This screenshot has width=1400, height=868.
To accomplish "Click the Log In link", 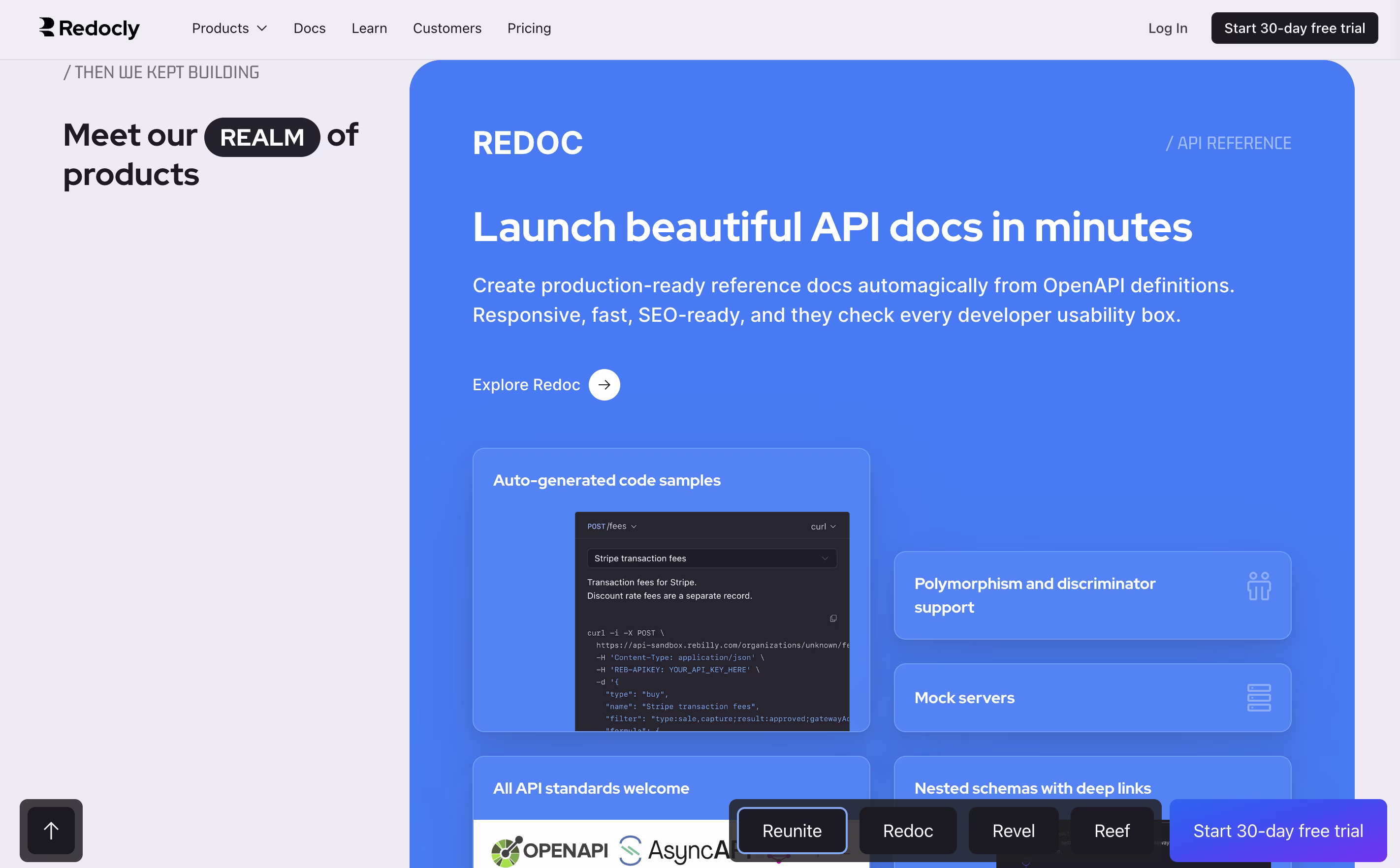I will point(1168,28).
